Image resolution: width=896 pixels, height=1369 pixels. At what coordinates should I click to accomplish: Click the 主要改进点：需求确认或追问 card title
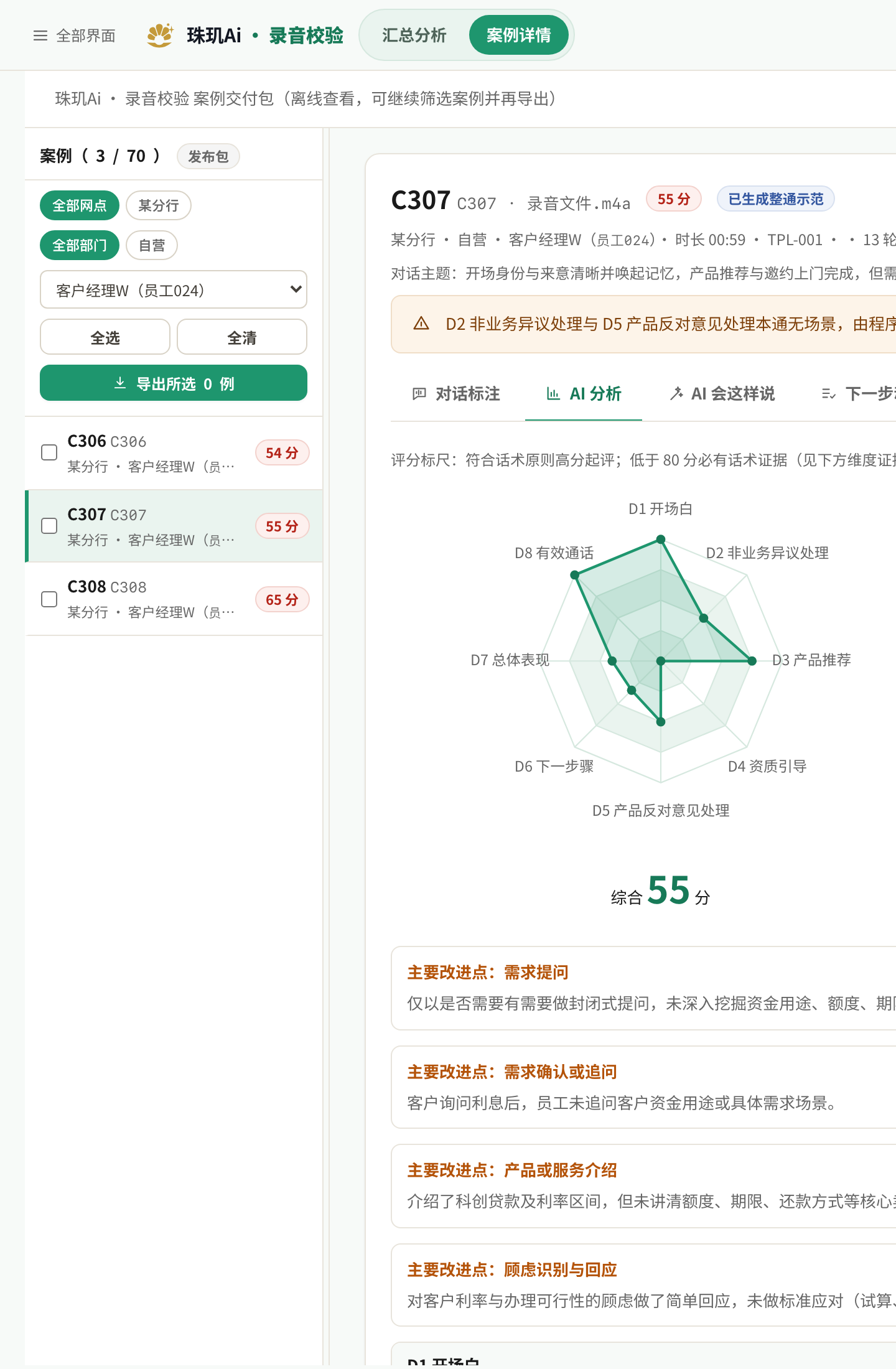pyautogui.click(x=512, y=1072)
